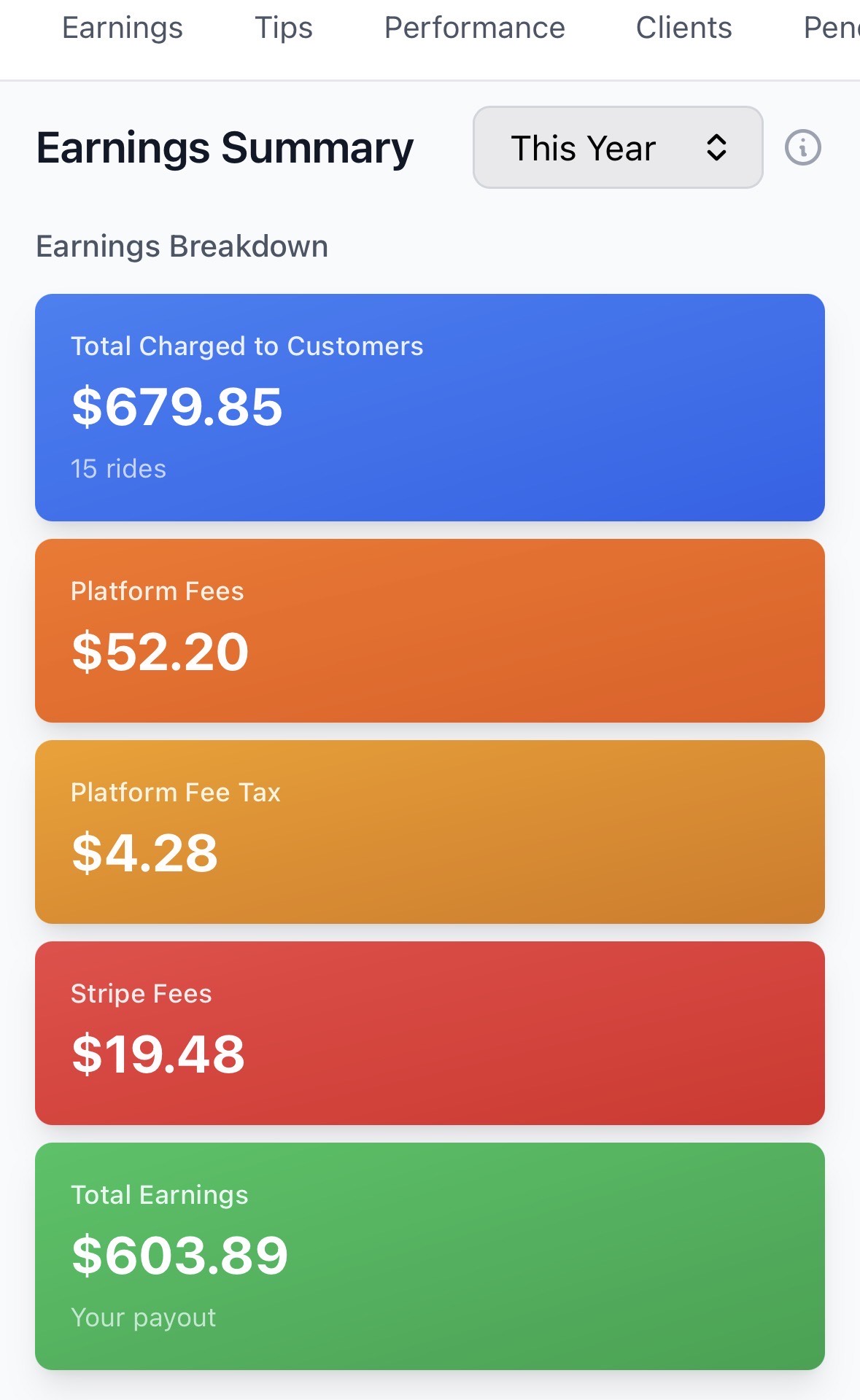Tap the Total Charged to Customers card

coord(429,406)
